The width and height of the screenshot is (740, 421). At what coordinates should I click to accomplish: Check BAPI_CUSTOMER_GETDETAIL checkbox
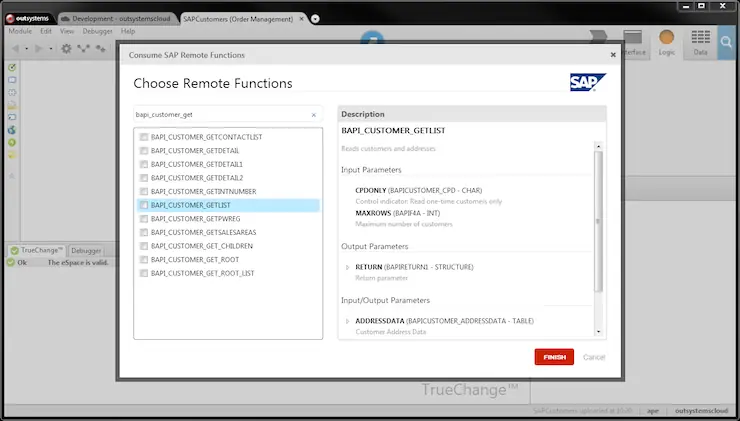[x=144, y=151]
